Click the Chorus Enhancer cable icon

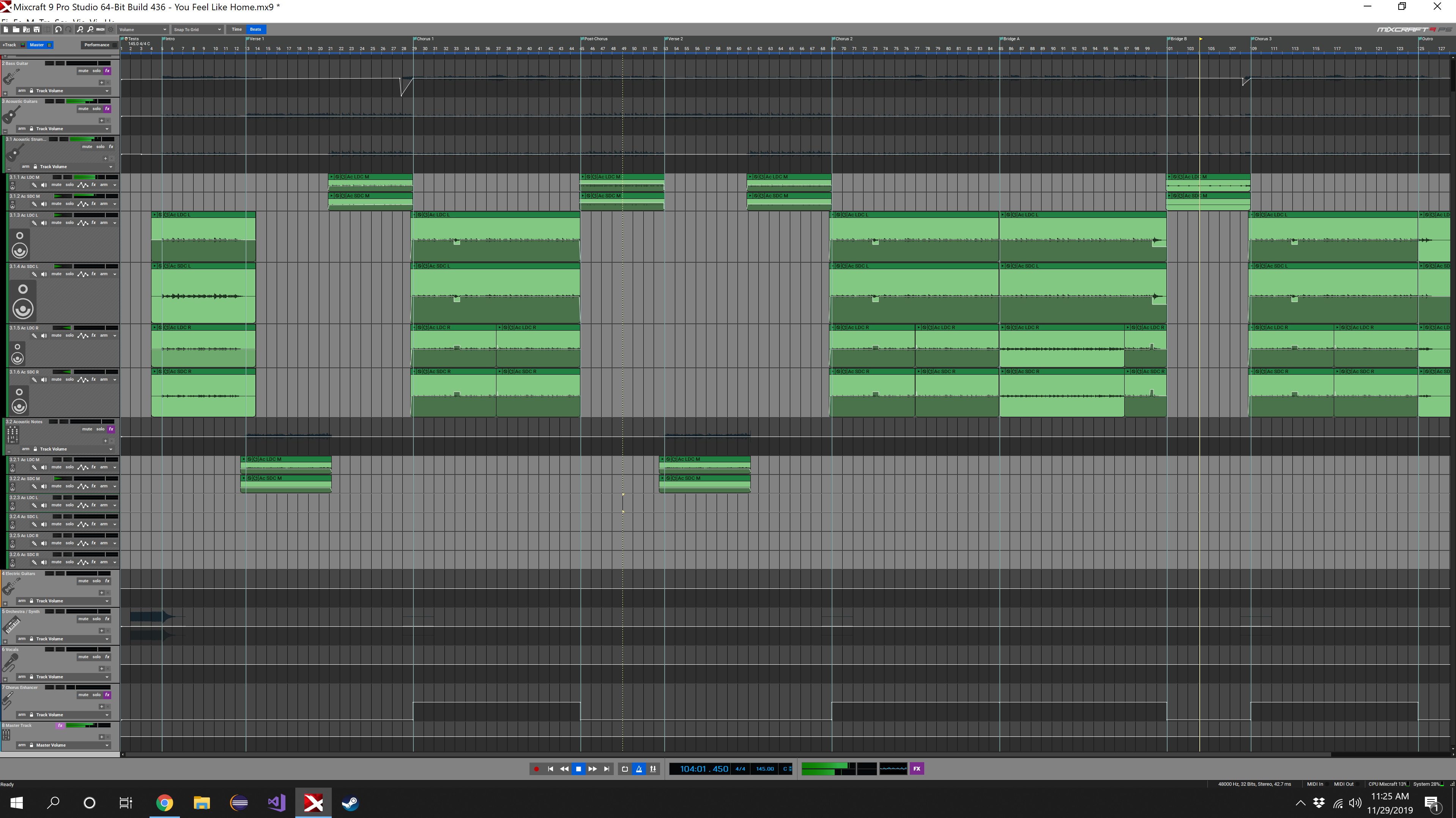8,701
